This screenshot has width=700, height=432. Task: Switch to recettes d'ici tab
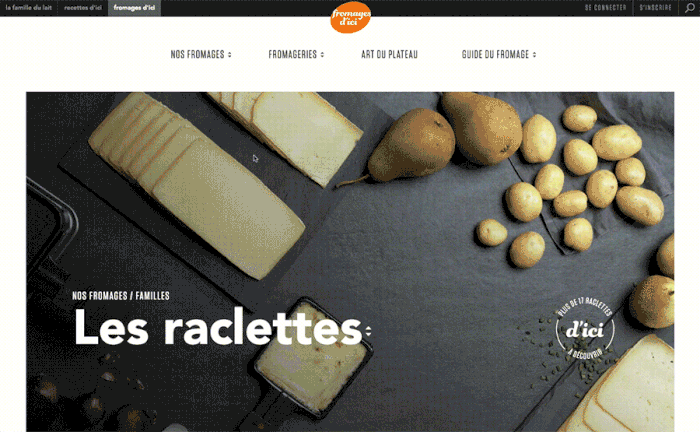coord(83,8)
